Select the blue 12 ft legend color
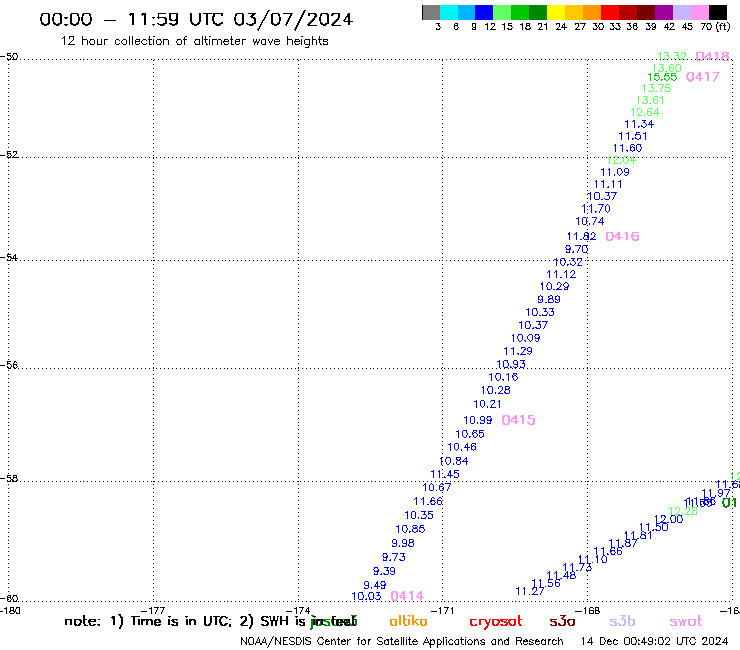The height and width of the screenshot is (650, 740). tap(484, 13)
